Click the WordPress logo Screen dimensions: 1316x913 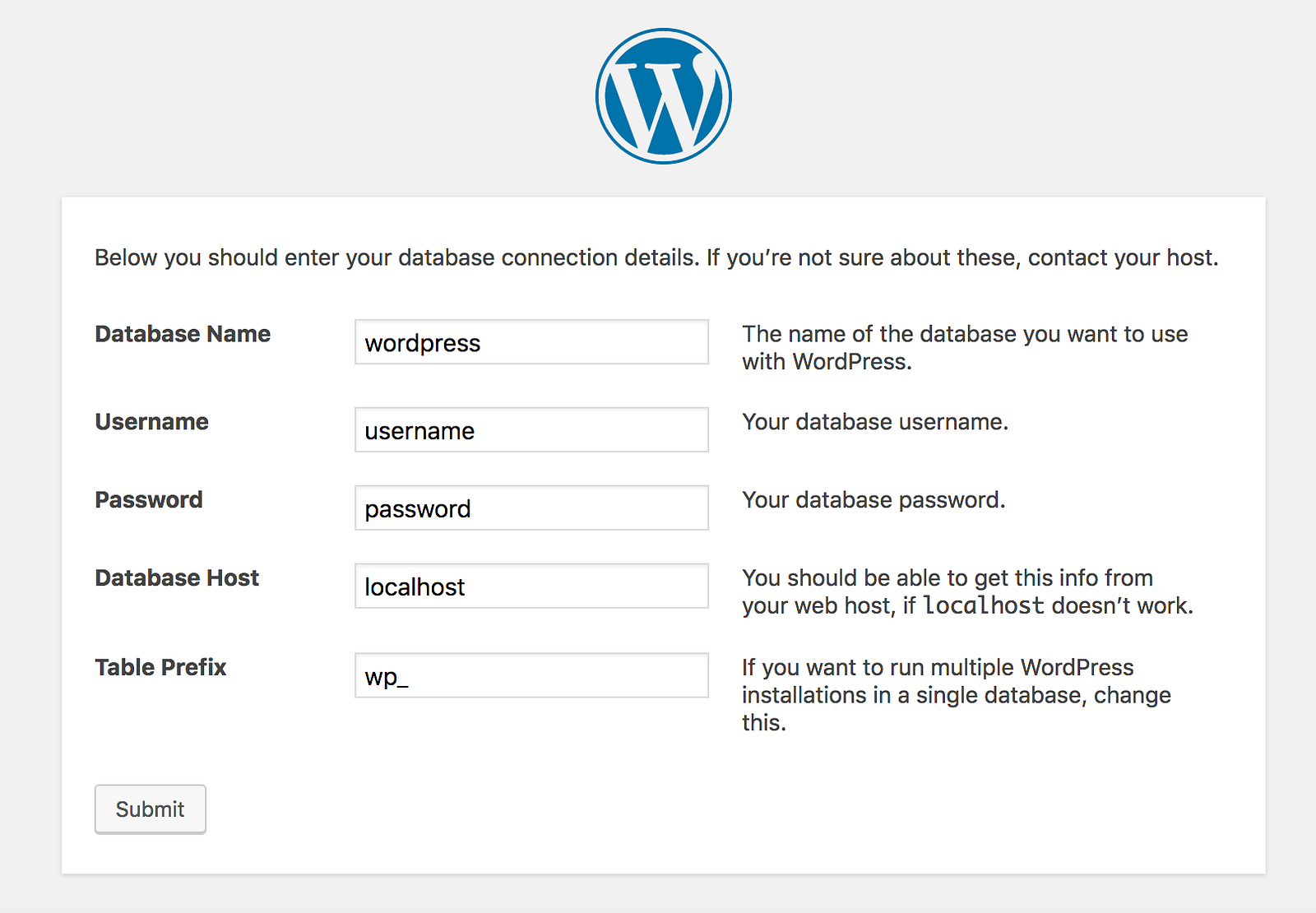coord(664,96)
